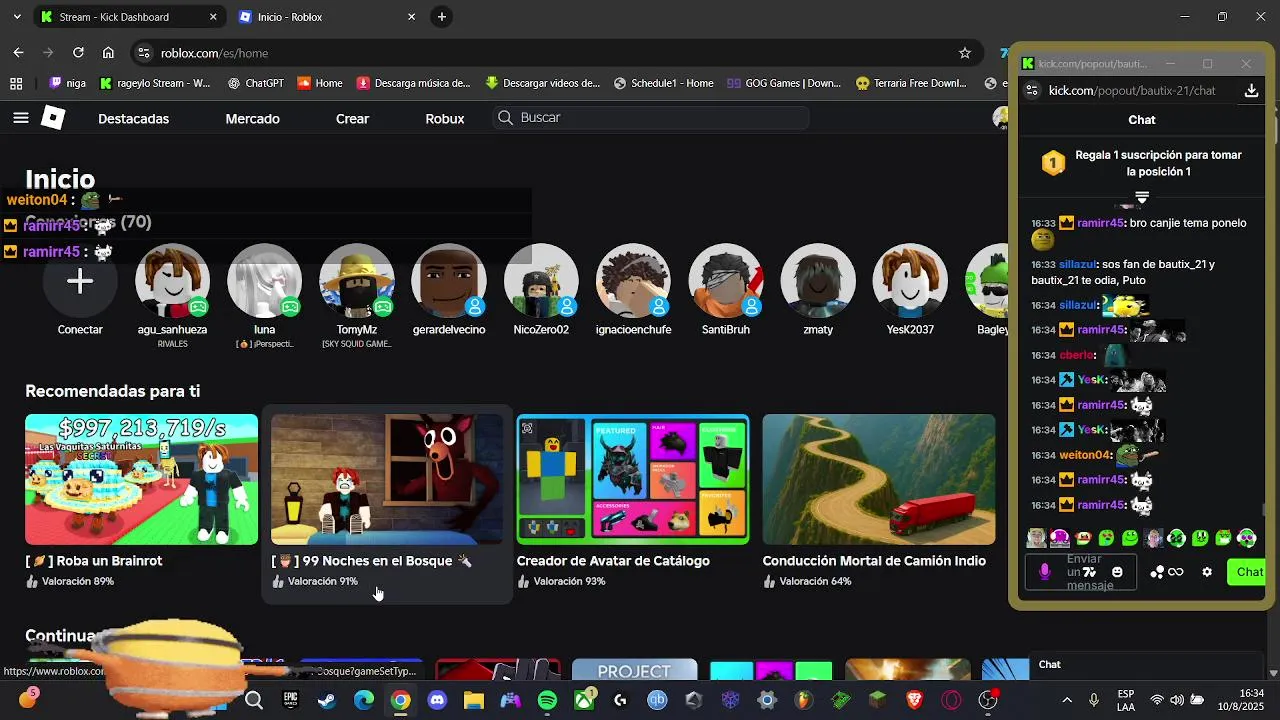Open the GOG Games bookmark
Screen dimensions: 1280x720
click(784, 83)
